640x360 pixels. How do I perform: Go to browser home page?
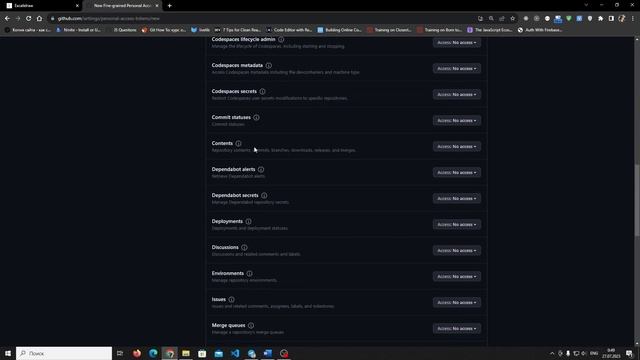[39, 18]
